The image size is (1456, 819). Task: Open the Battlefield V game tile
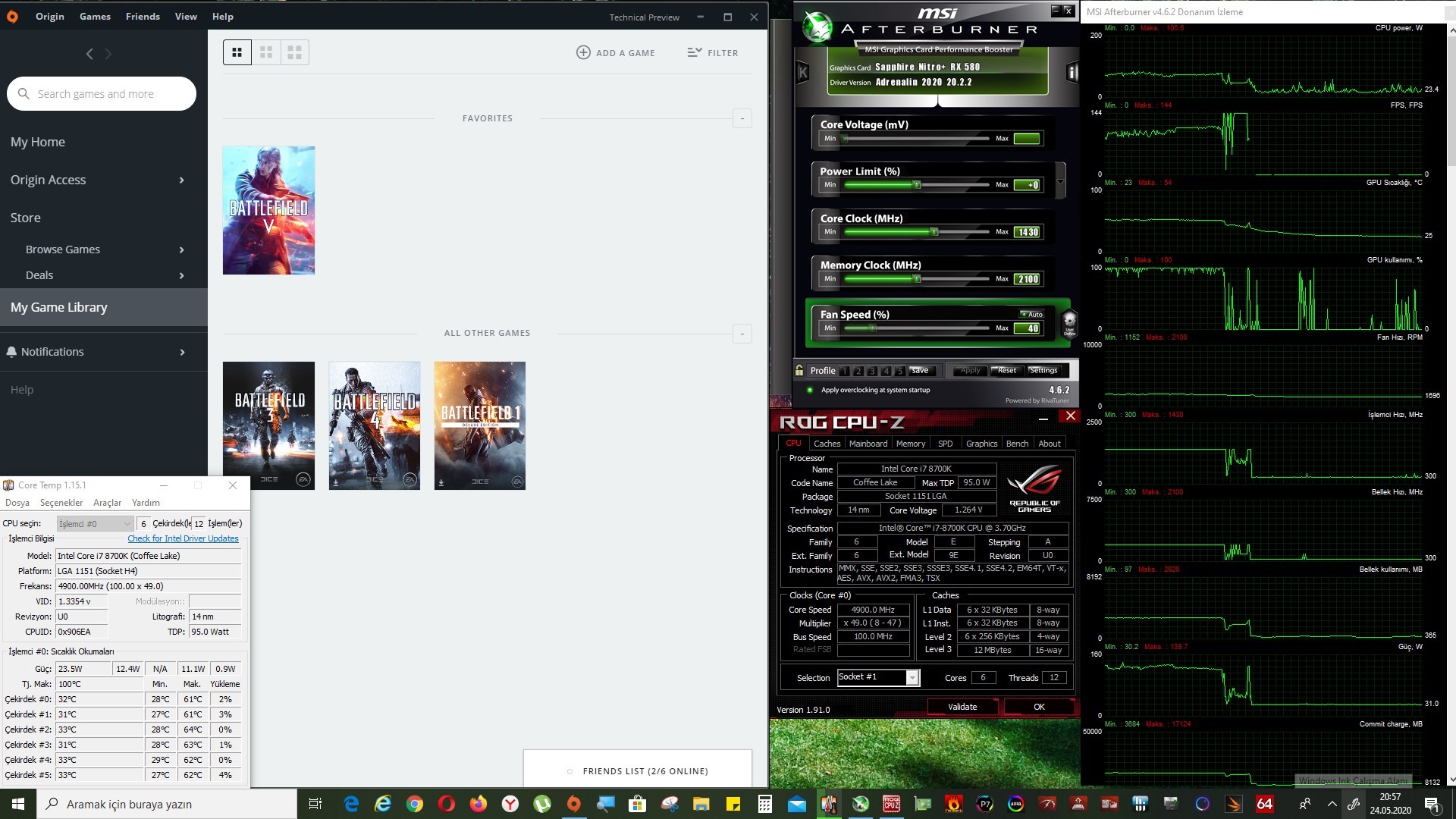[x=268, y=210]
